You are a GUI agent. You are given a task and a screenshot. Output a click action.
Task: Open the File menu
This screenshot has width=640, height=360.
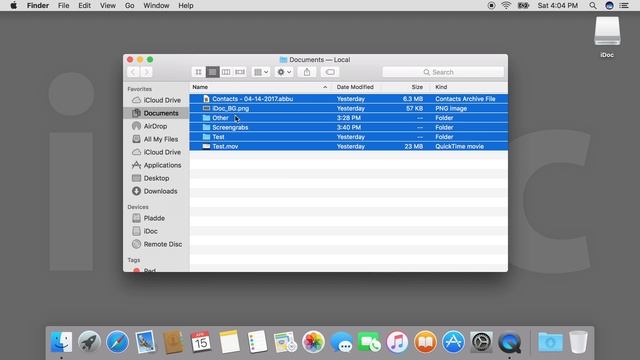pyautogui.click(x=63, y=5)
